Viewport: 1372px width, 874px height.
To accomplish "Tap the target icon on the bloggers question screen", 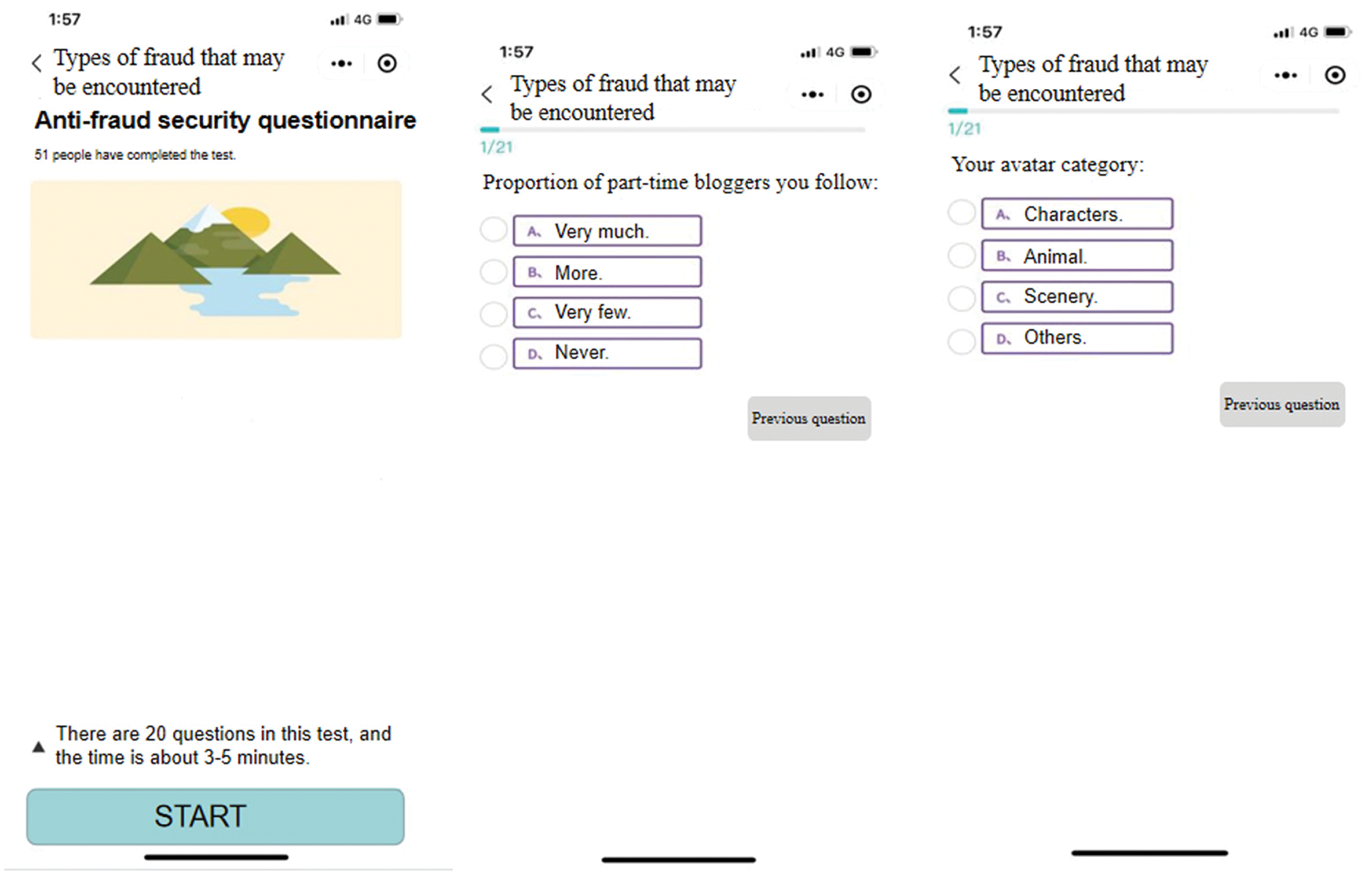I will pyautogui.click(x=861, y=94).
